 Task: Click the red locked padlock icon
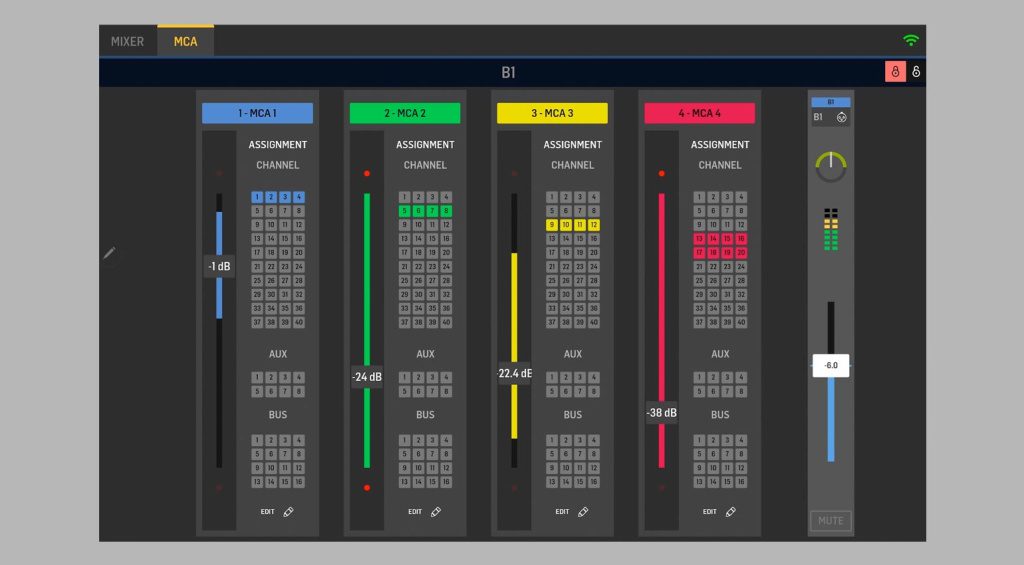point(894,72)
